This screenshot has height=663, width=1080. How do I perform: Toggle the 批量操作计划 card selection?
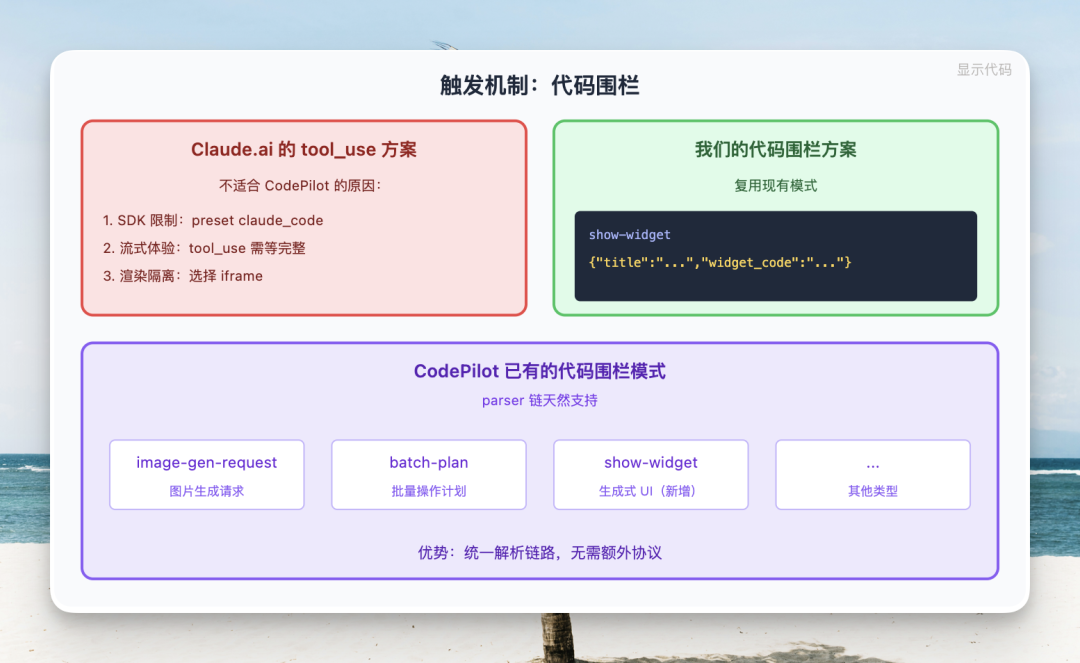428,474
